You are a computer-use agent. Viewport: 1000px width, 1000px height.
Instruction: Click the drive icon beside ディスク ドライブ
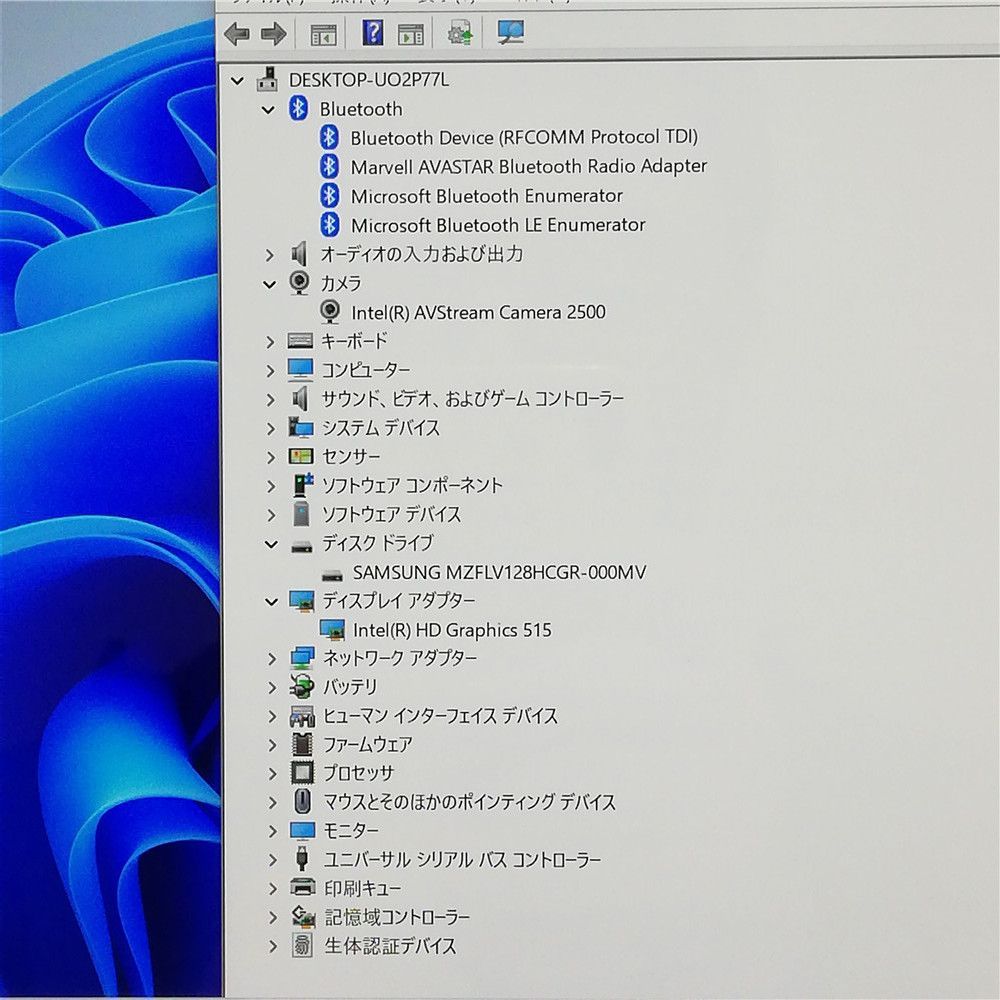(302, 545)
